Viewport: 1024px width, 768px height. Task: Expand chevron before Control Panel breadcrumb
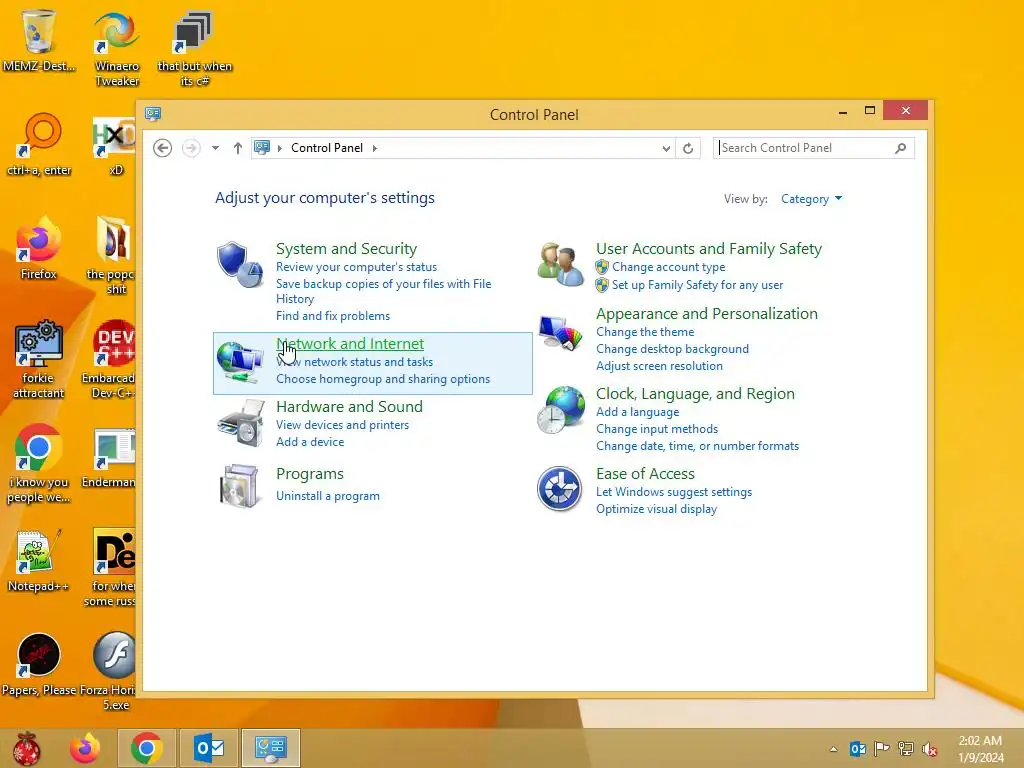point(280,148)
